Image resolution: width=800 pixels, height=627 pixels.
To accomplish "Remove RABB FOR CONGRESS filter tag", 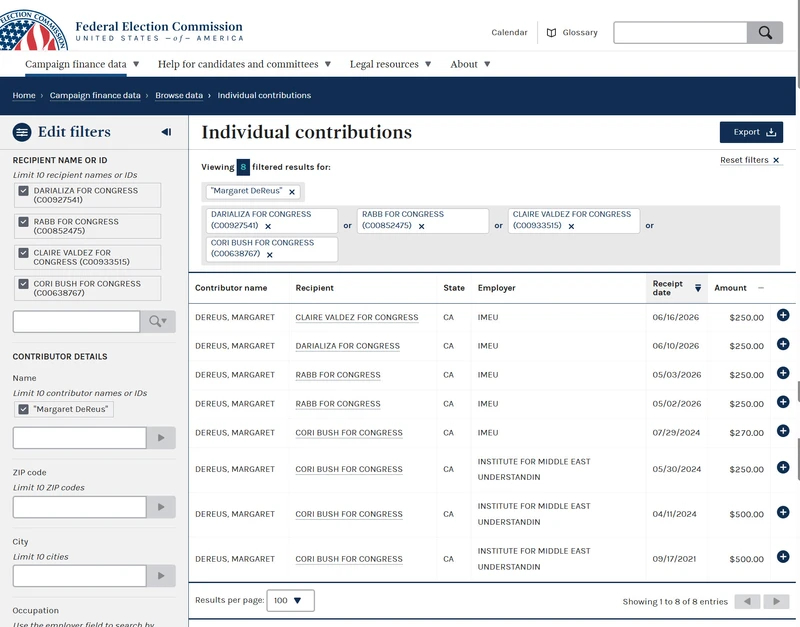I will (421, 226).
